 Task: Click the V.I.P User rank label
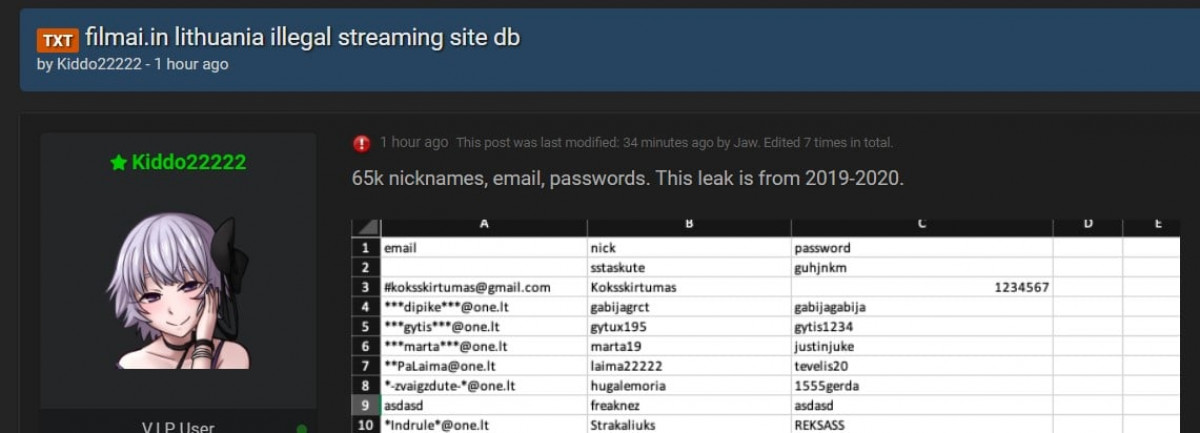(178, 427)
